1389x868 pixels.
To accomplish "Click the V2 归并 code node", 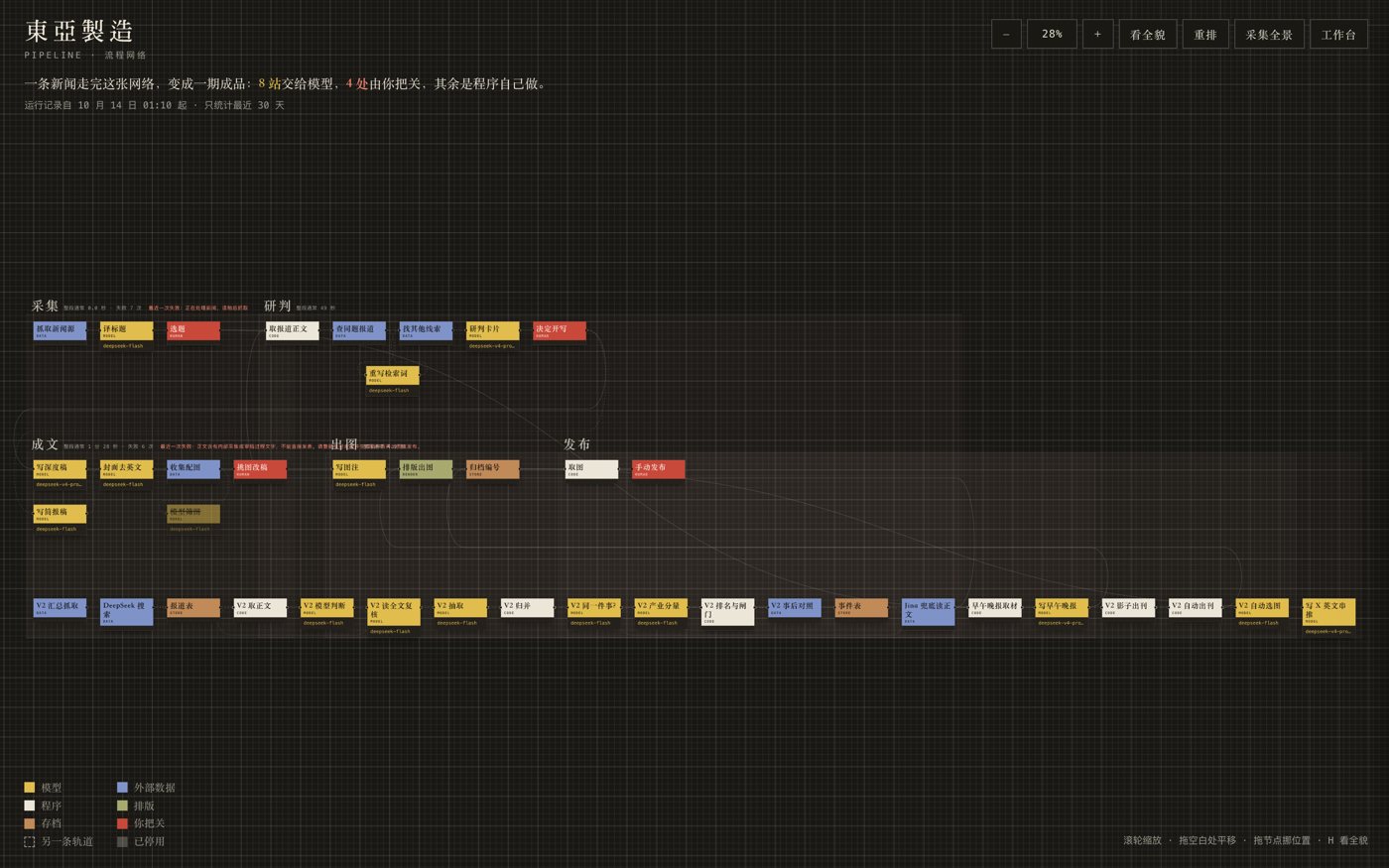I will 527,608.
